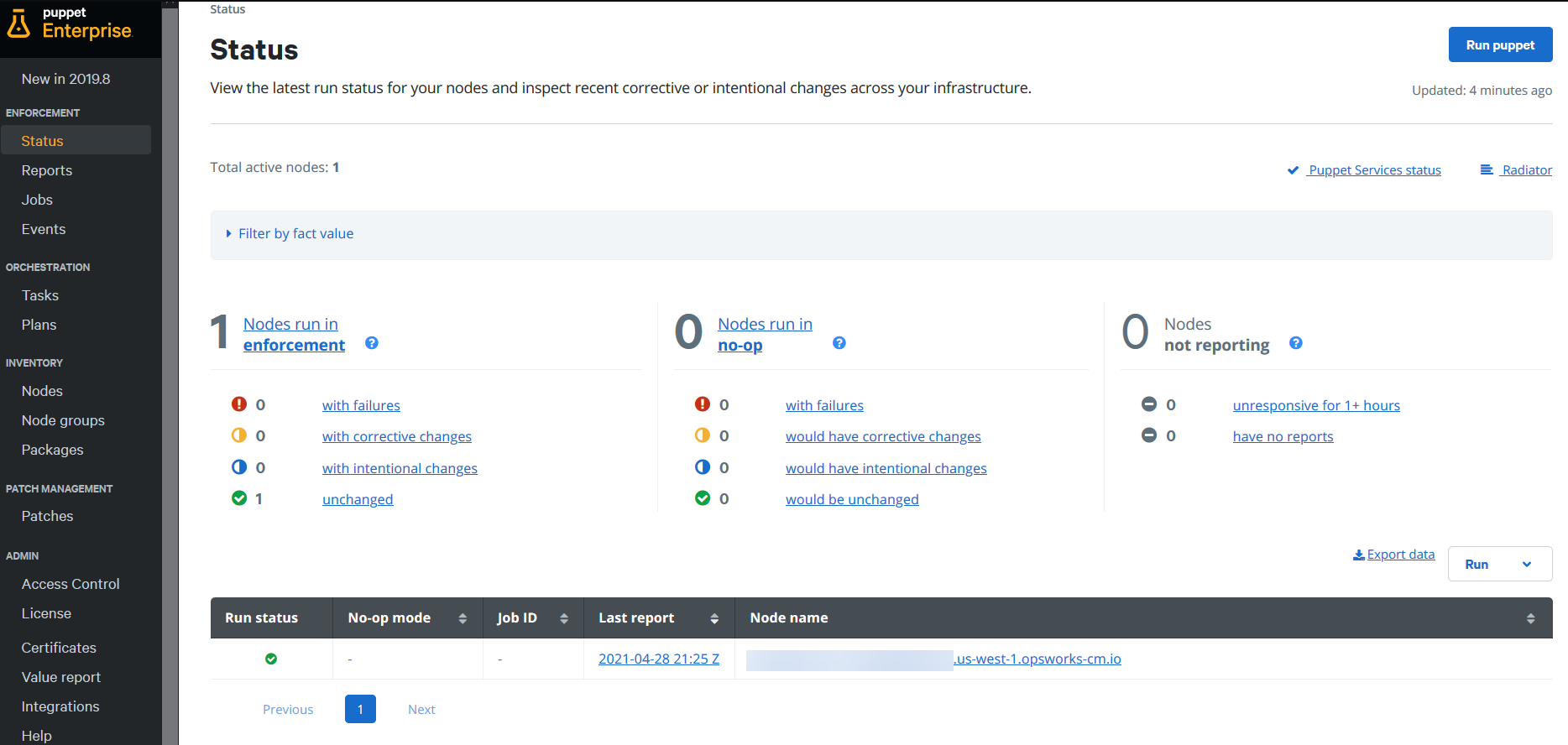Click the green would-be-unchanged icon under no-op
Screen dimensions: 1568x745
tap(703, 498)
